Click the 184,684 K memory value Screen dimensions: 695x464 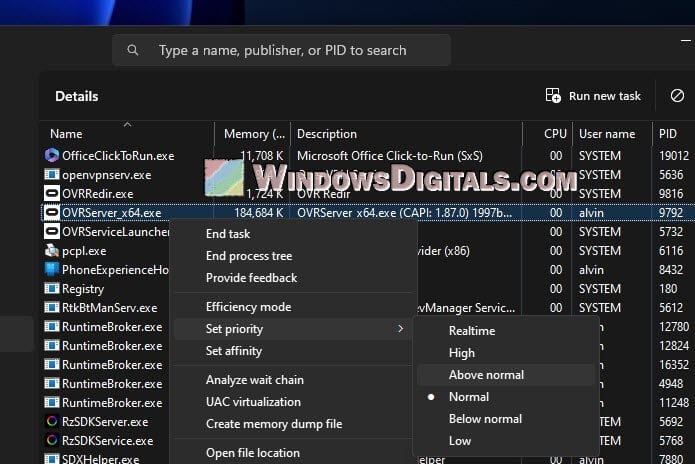click(258, 213)
